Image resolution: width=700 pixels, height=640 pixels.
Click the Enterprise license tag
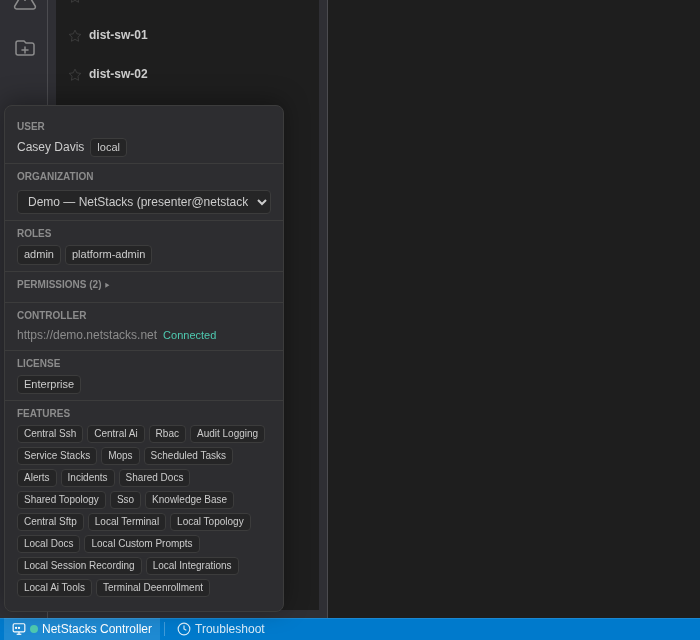coord(49,385)
